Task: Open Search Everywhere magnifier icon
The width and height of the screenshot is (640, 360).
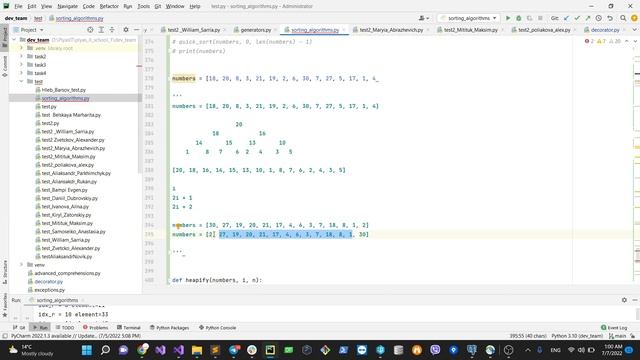Action: [x=623, y=18]
